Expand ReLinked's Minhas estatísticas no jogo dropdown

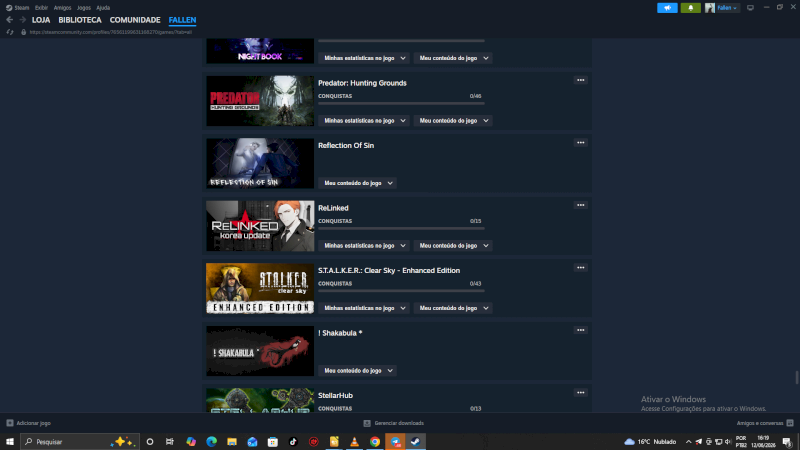(x=364, y=245)
